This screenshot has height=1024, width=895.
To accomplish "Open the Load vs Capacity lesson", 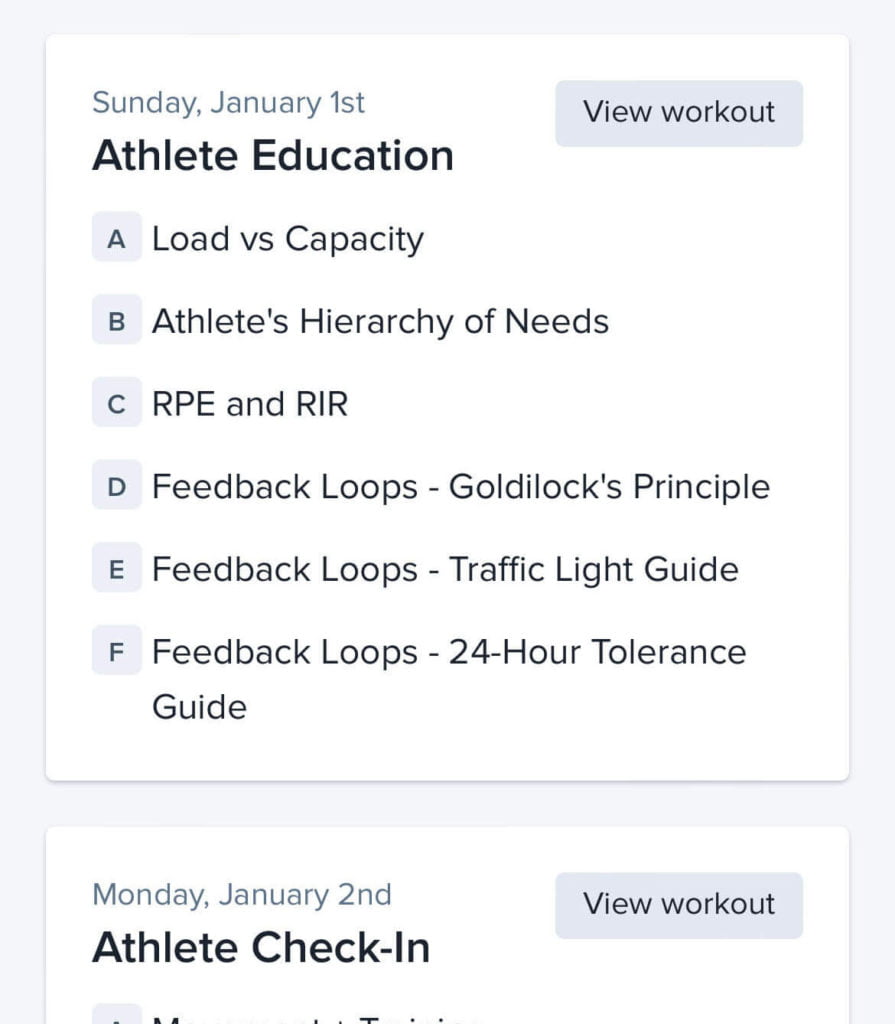I will 288,240.
